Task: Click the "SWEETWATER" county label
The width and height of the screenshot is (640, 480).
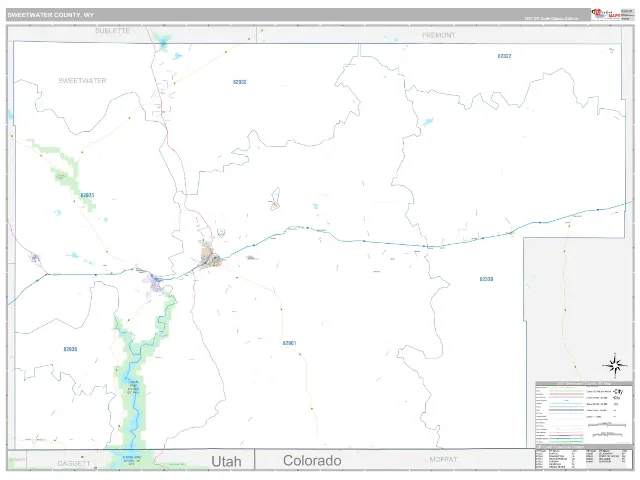Action: coord(82,81)
